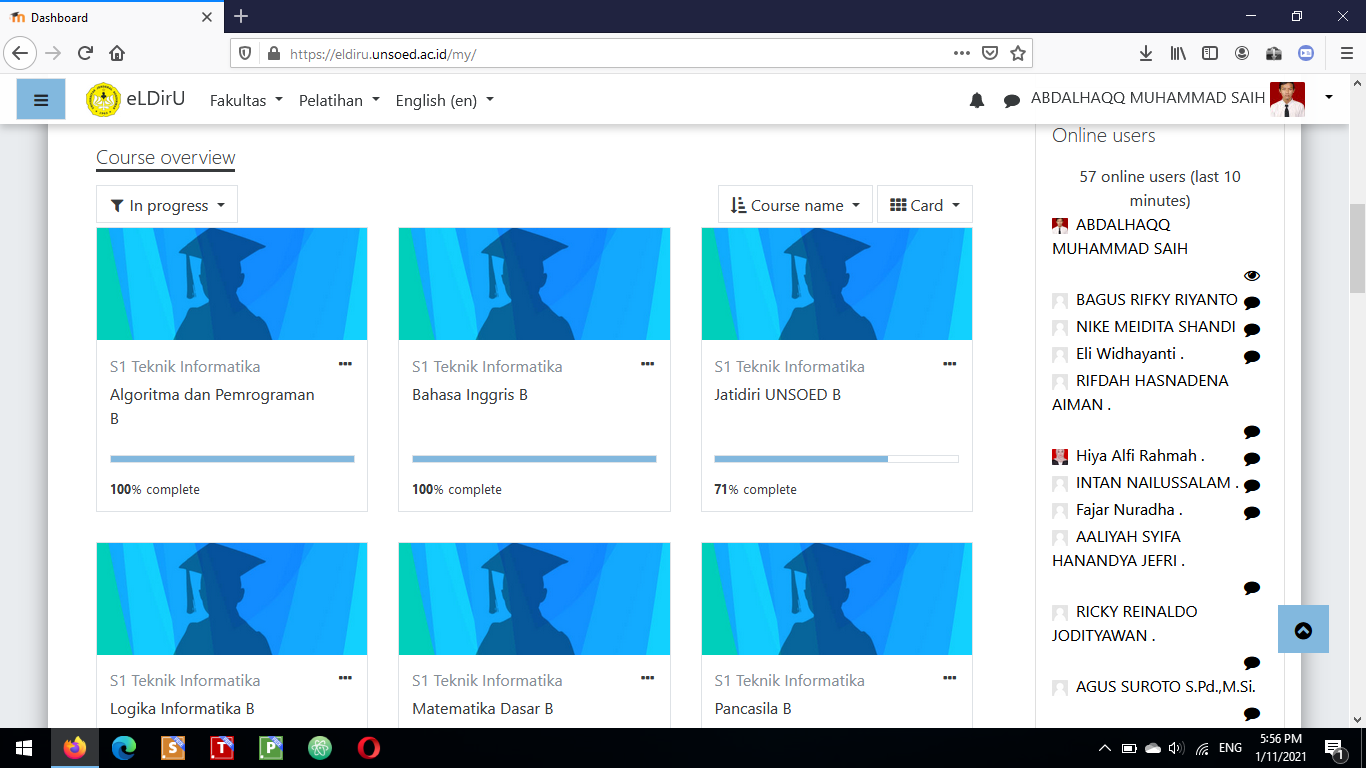Open the Jatidiri UNSOED B course

click(777, 394)
